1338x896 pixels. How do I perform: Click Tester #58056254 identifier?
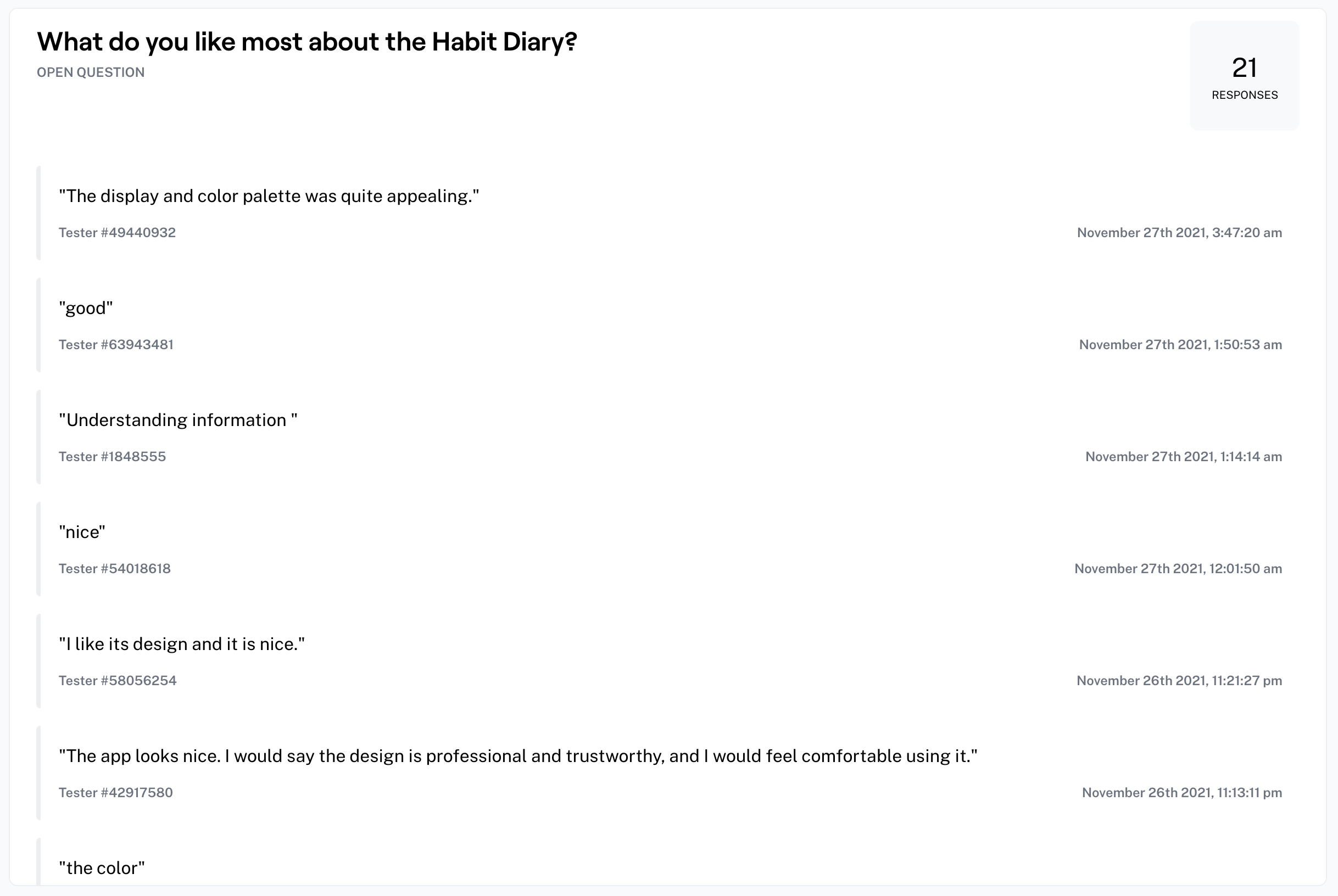coord(117,681)
